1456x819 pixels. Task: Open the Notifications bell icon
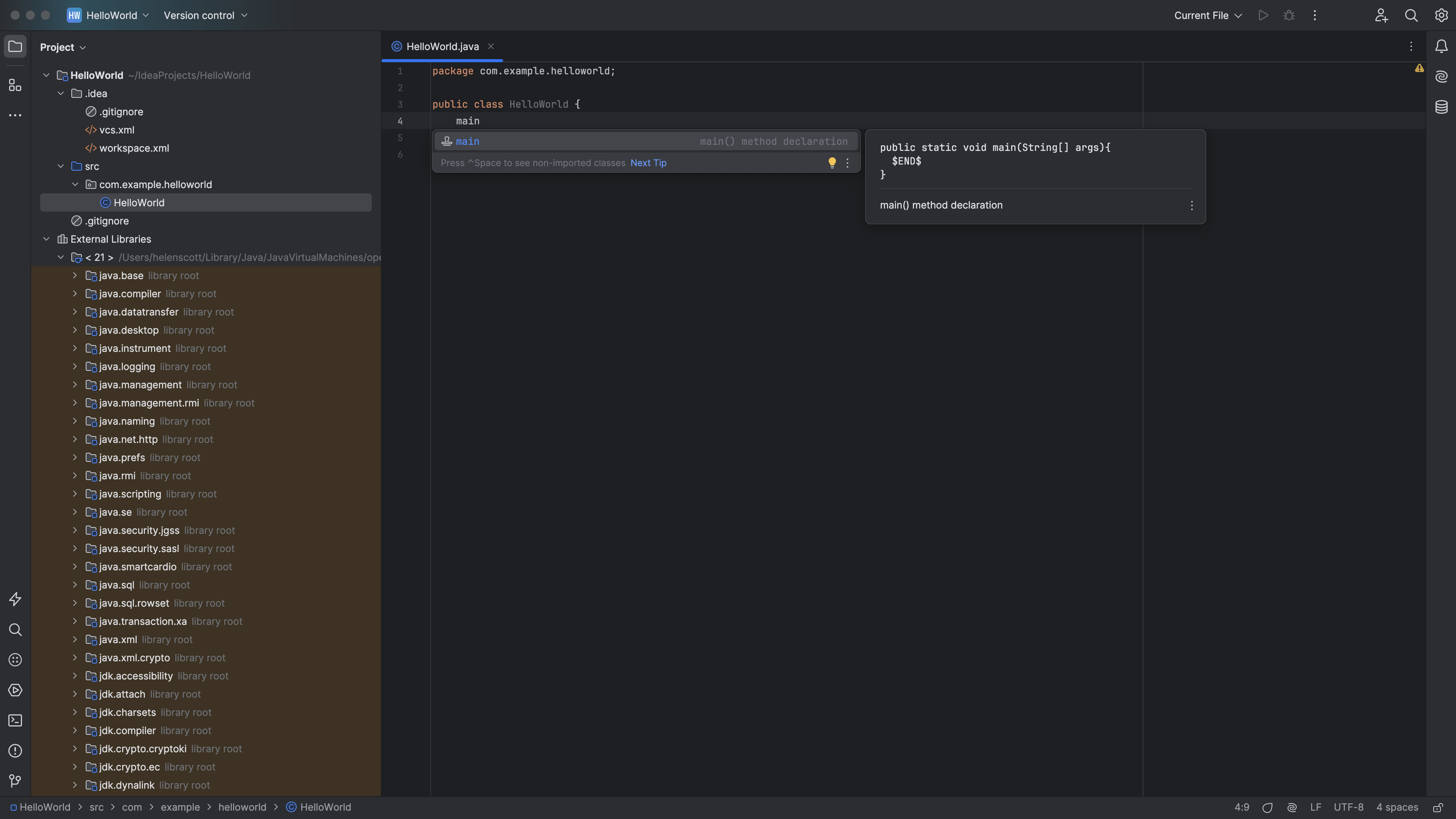point(1441,46)
